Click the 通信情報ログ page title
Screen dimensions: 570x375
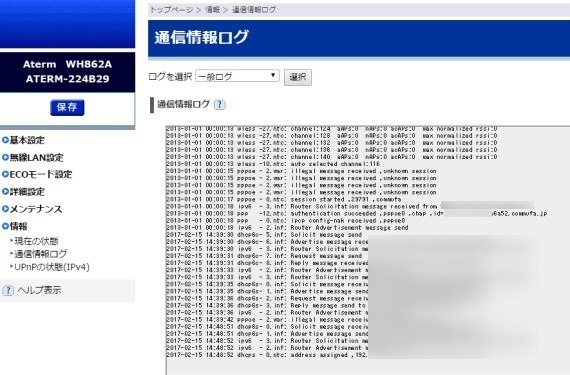click(202, 37)
